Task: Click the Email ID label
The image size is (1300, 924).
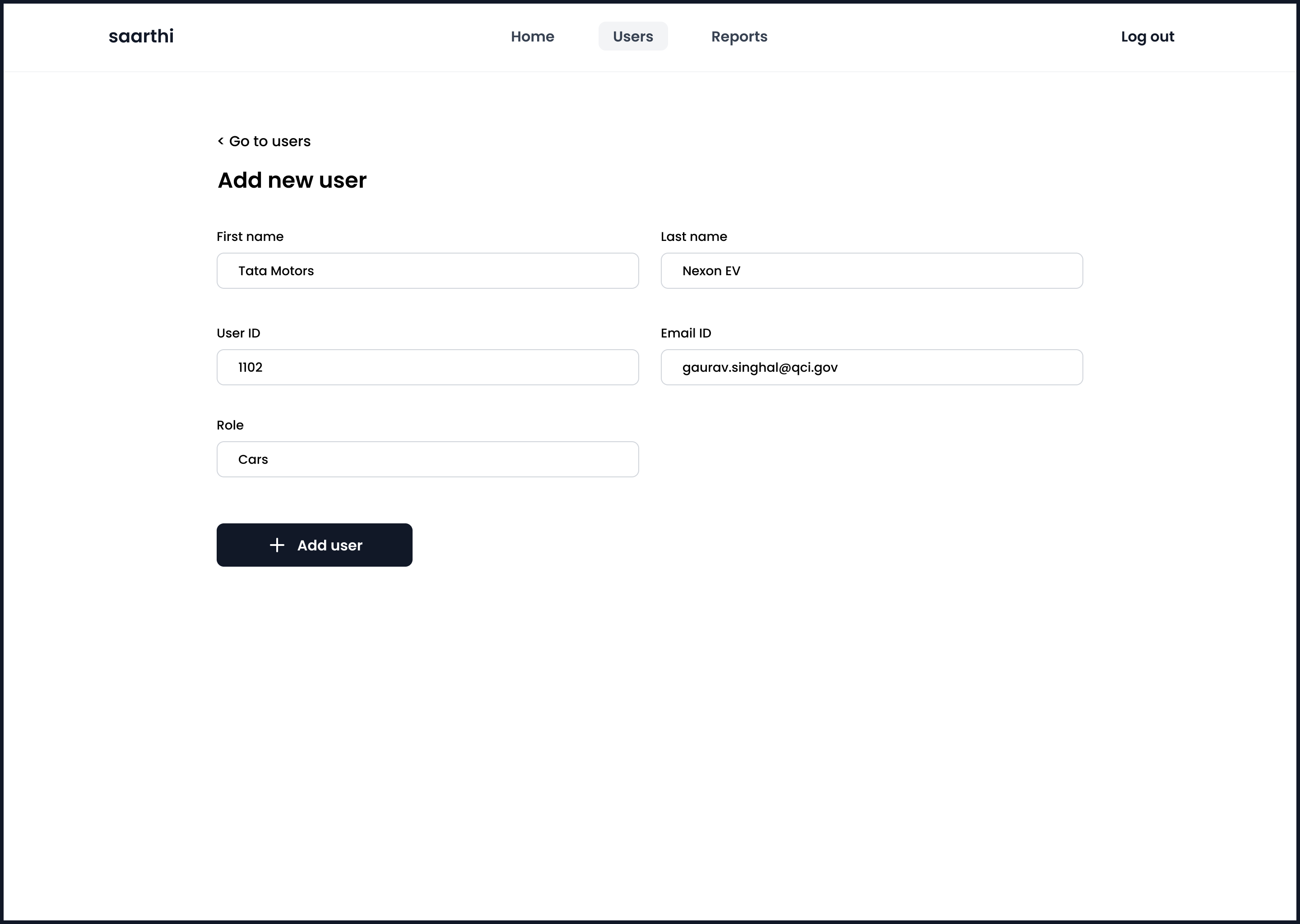Action: (x=685, y=333)
